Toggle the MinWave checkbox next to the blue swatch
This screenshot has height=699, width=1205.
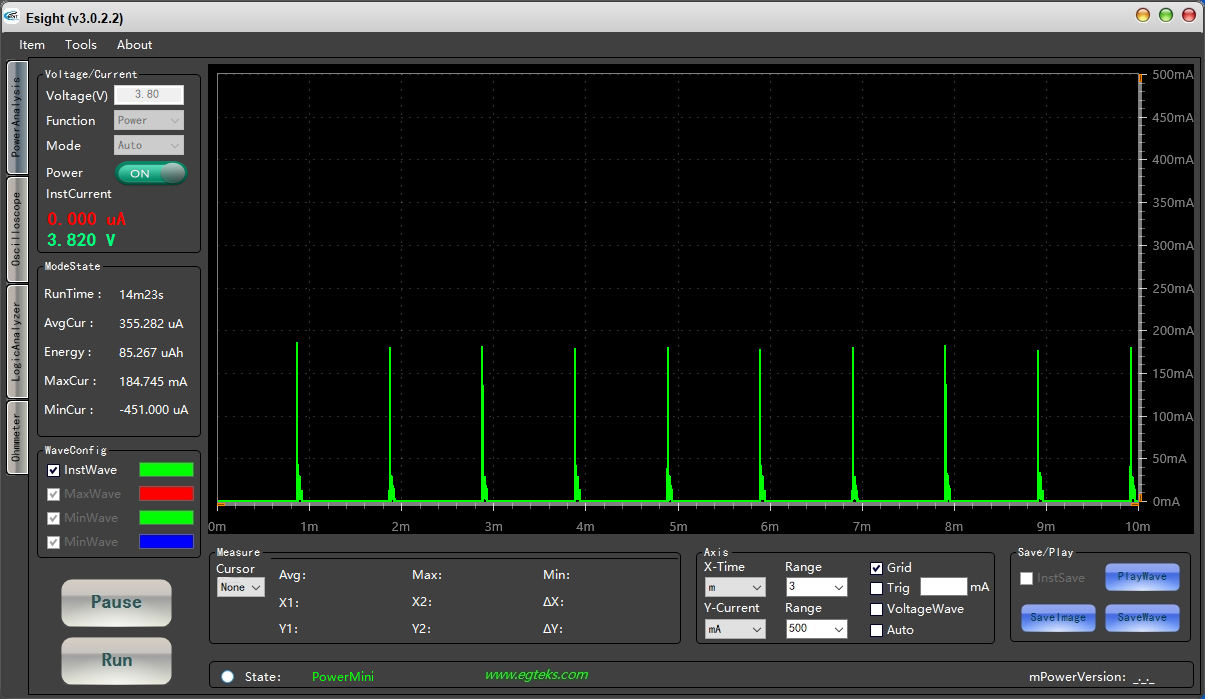[54, 542]
